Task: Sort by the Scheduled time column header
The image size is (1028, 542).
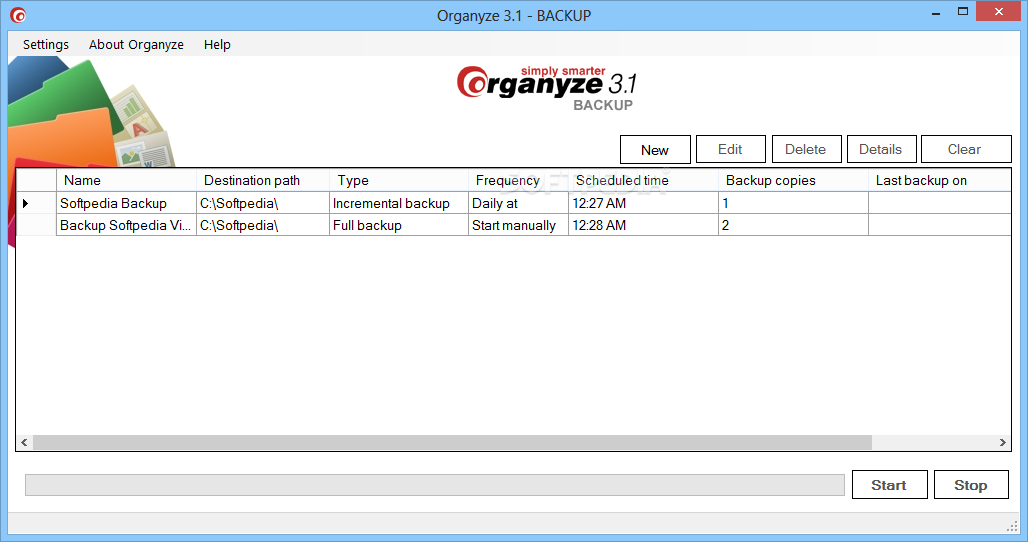Action: click(x=643, y=180)
